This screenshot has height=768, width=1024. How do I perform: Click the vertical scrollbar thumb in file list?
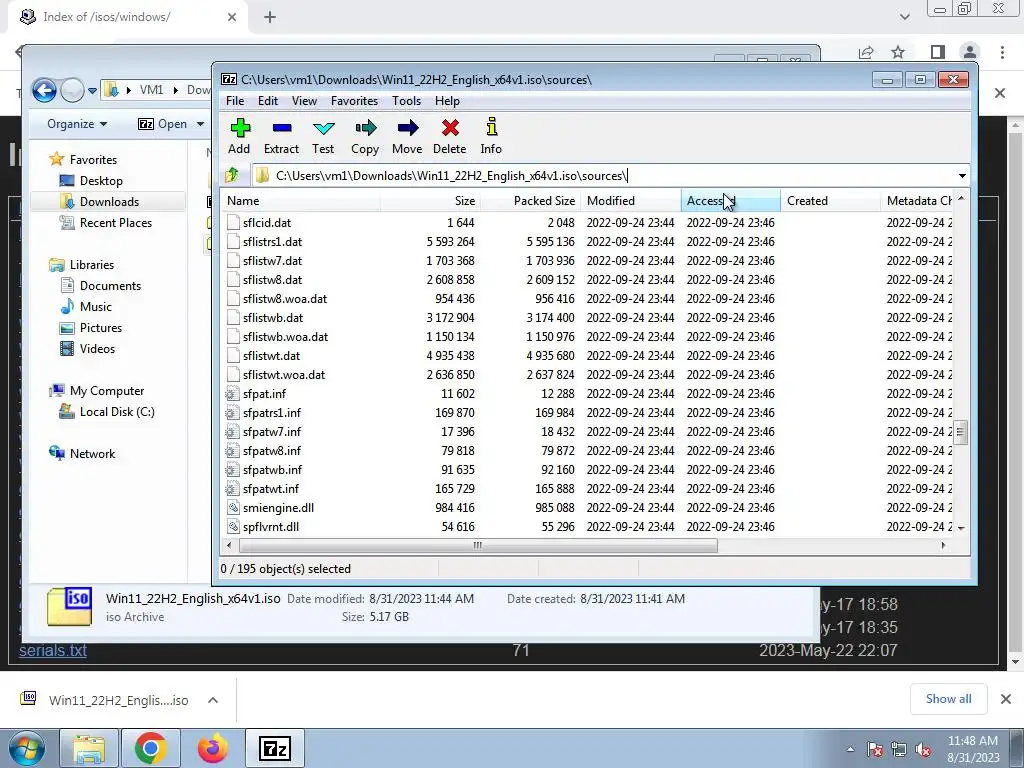click(960, 432)
